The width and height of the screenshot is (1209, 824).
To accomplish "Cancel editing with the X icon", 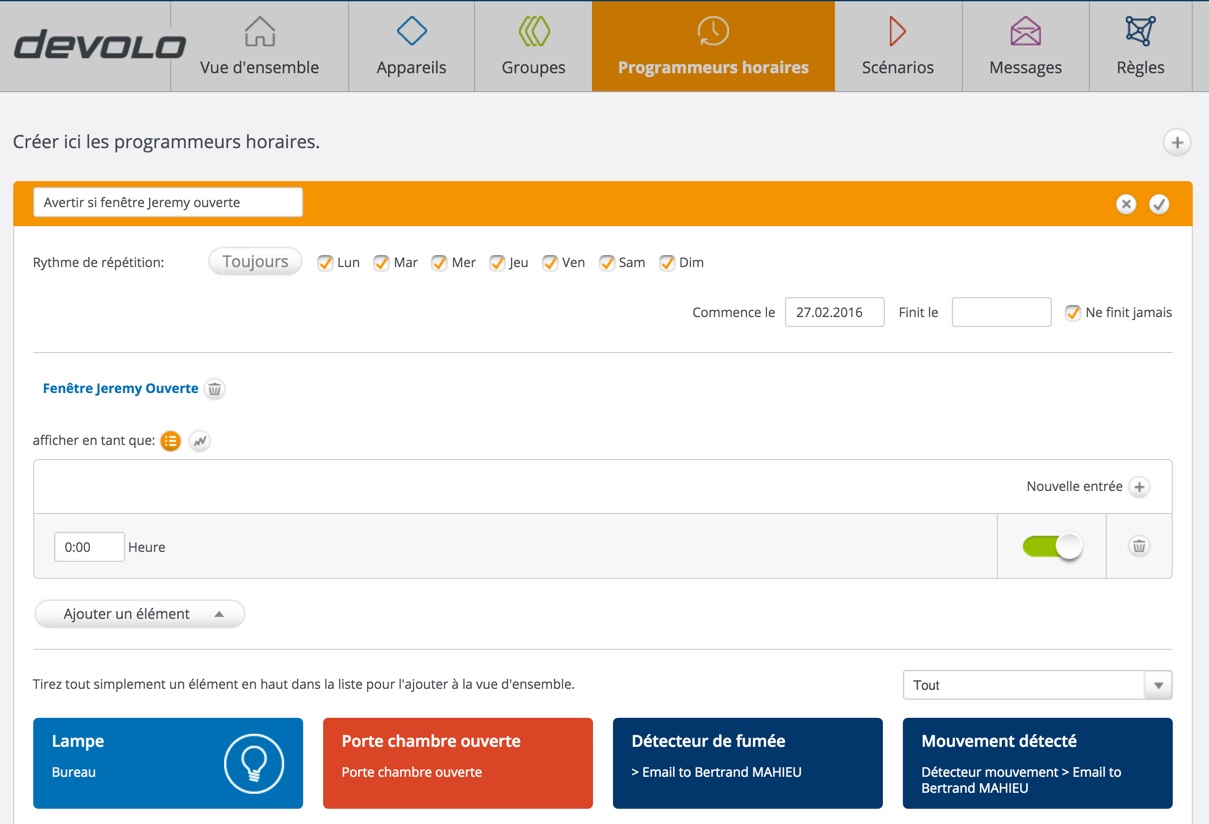I will click(1126, 204).
